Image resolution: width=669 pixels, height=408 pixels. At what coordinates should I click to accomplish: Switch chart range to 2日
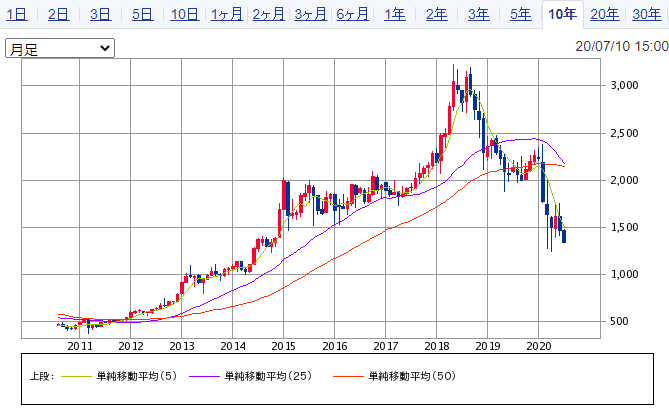coord(58,15)
